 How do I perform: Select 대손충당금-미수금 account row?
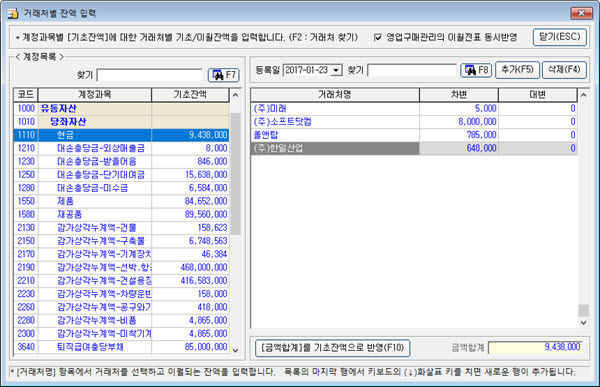point(121,188)
